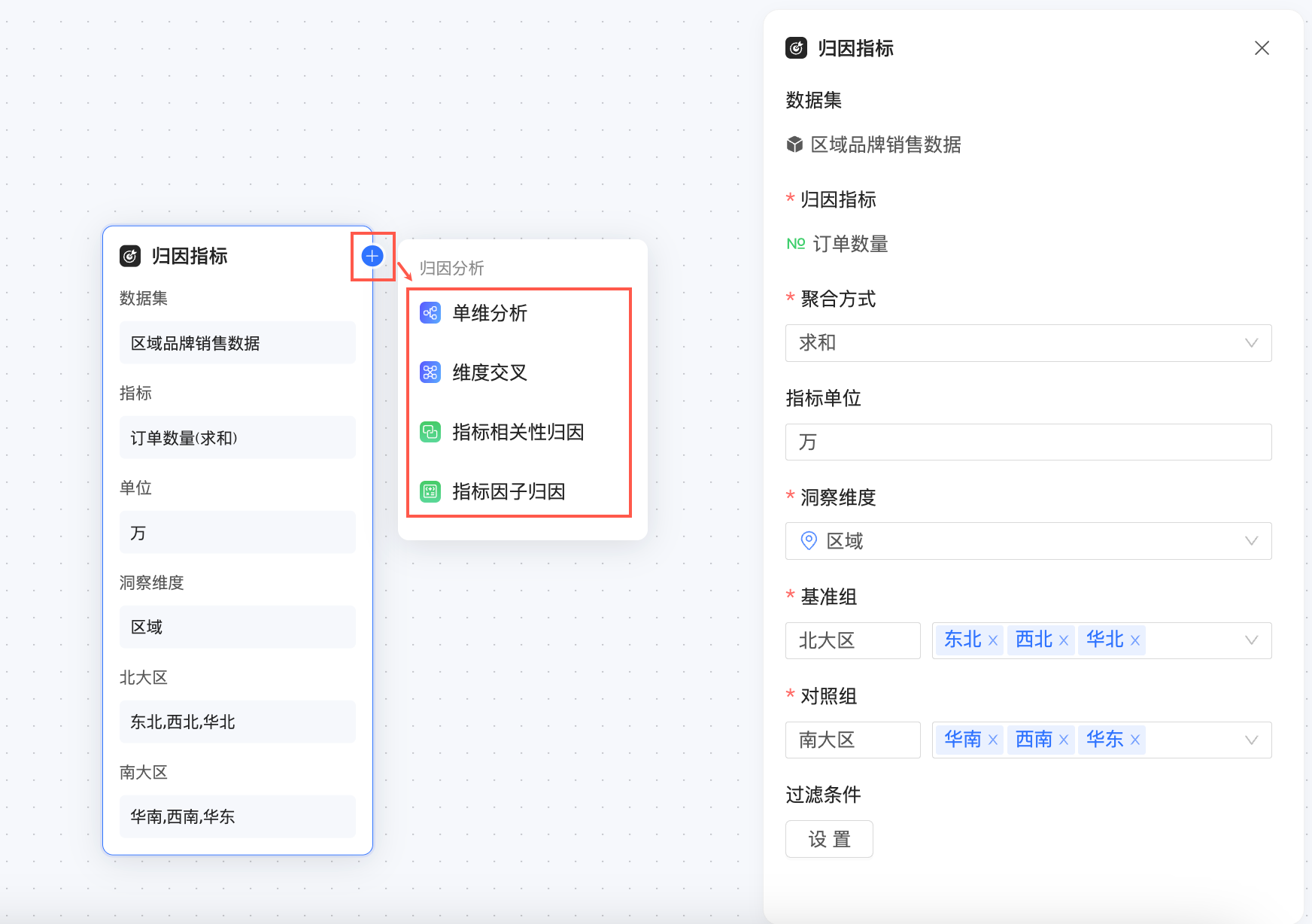Click the 东北,西北,华北 field on the node card
Viewport: 1312px width, 924px height.
coord(238,722)
